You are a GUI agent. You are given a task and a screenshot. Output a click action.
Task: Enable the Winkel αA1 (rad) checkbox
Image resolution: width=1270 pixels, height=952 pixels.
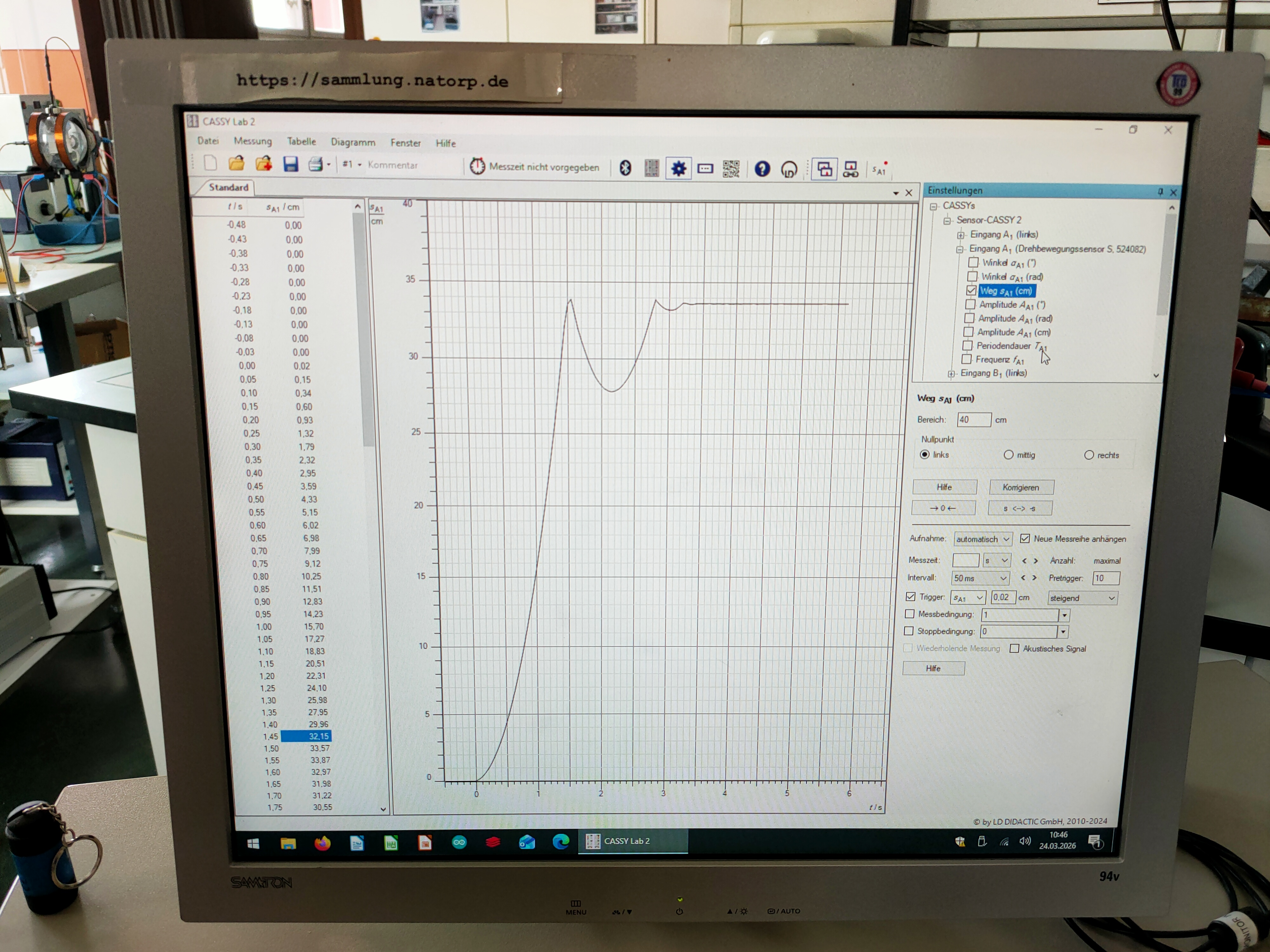click(972, 277)
